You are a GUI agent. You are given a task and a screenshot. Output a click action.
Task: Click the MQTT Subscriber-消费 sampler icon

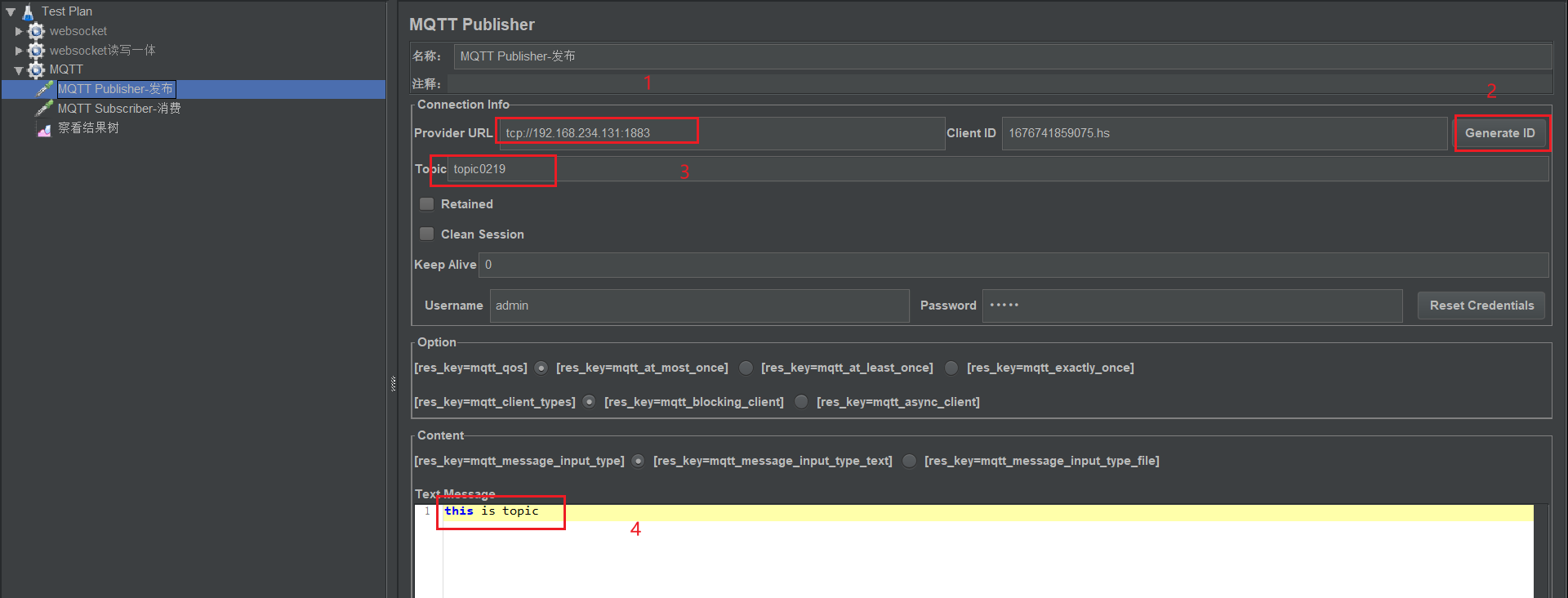(45, 108)
